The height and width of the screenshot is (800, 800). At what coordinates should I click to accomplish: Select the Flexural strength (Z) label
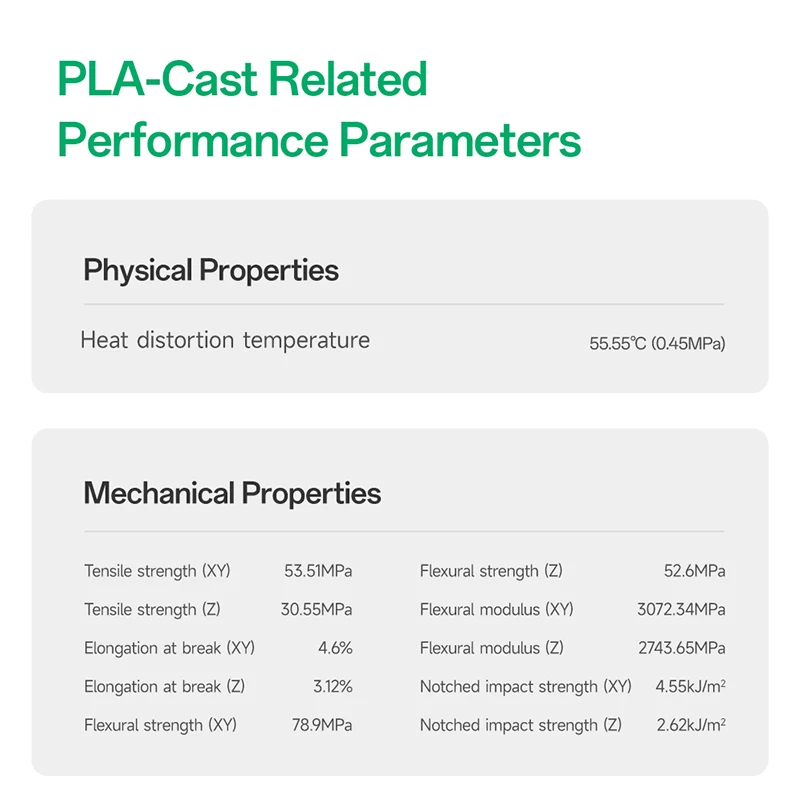coord(491,571)
